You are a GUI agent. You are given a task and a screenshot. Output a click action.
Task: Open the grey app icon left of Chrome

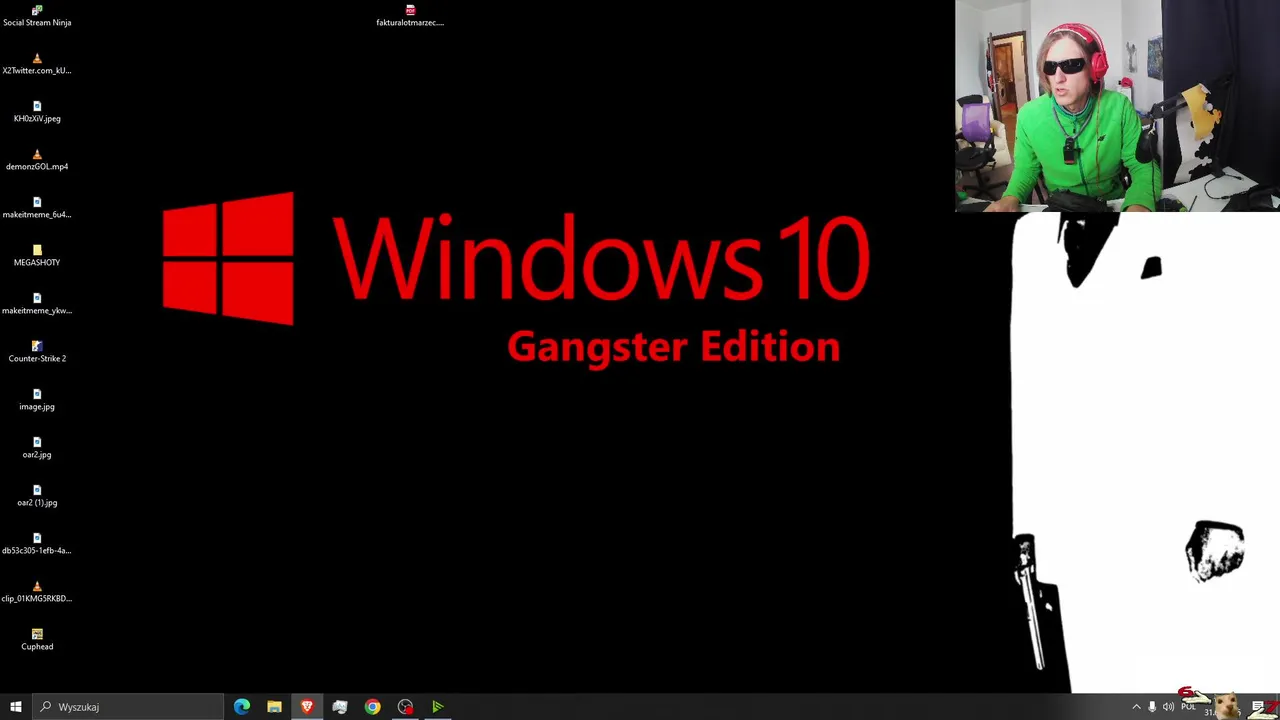(340, 707)
